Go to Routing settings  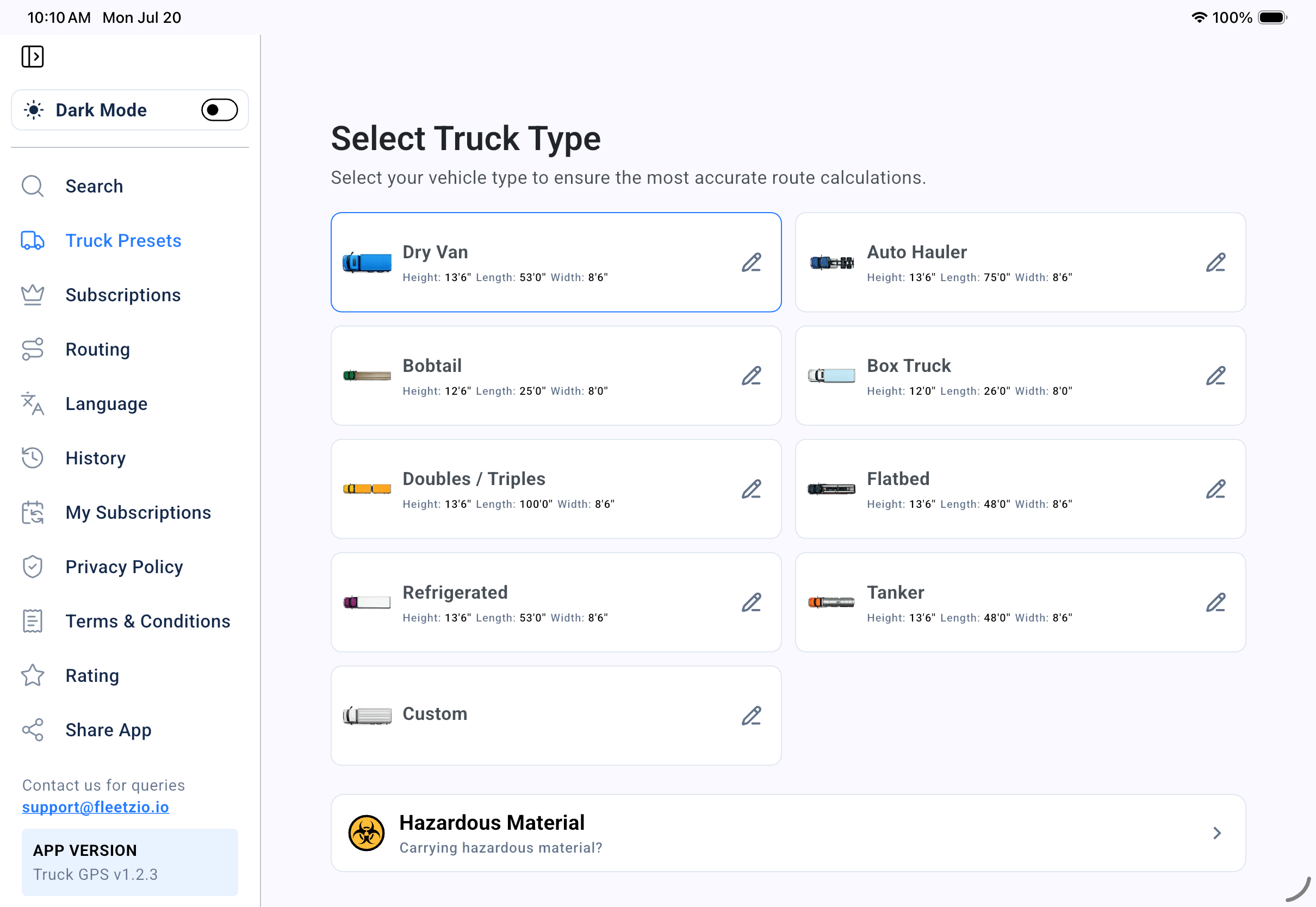coord(129,349)
